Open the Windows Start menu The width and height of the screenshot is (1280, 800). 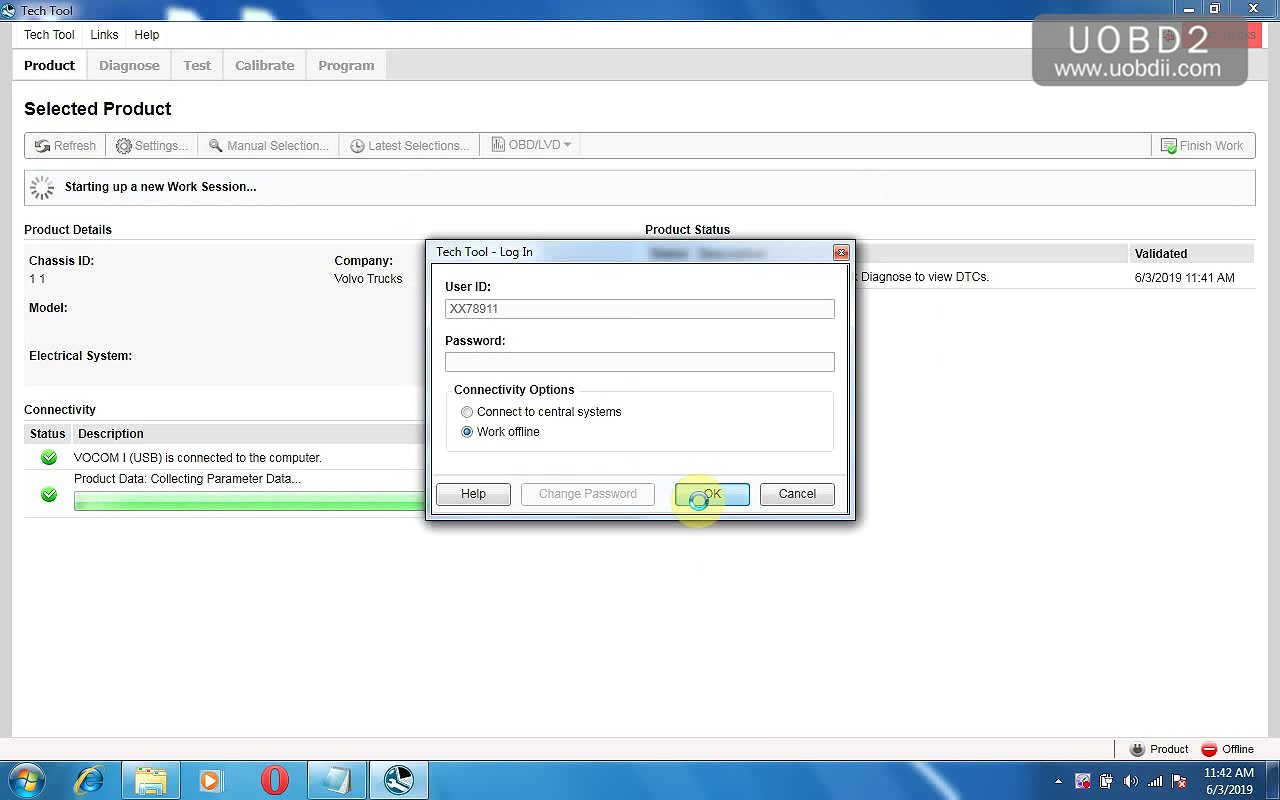[x=26, y=780]
